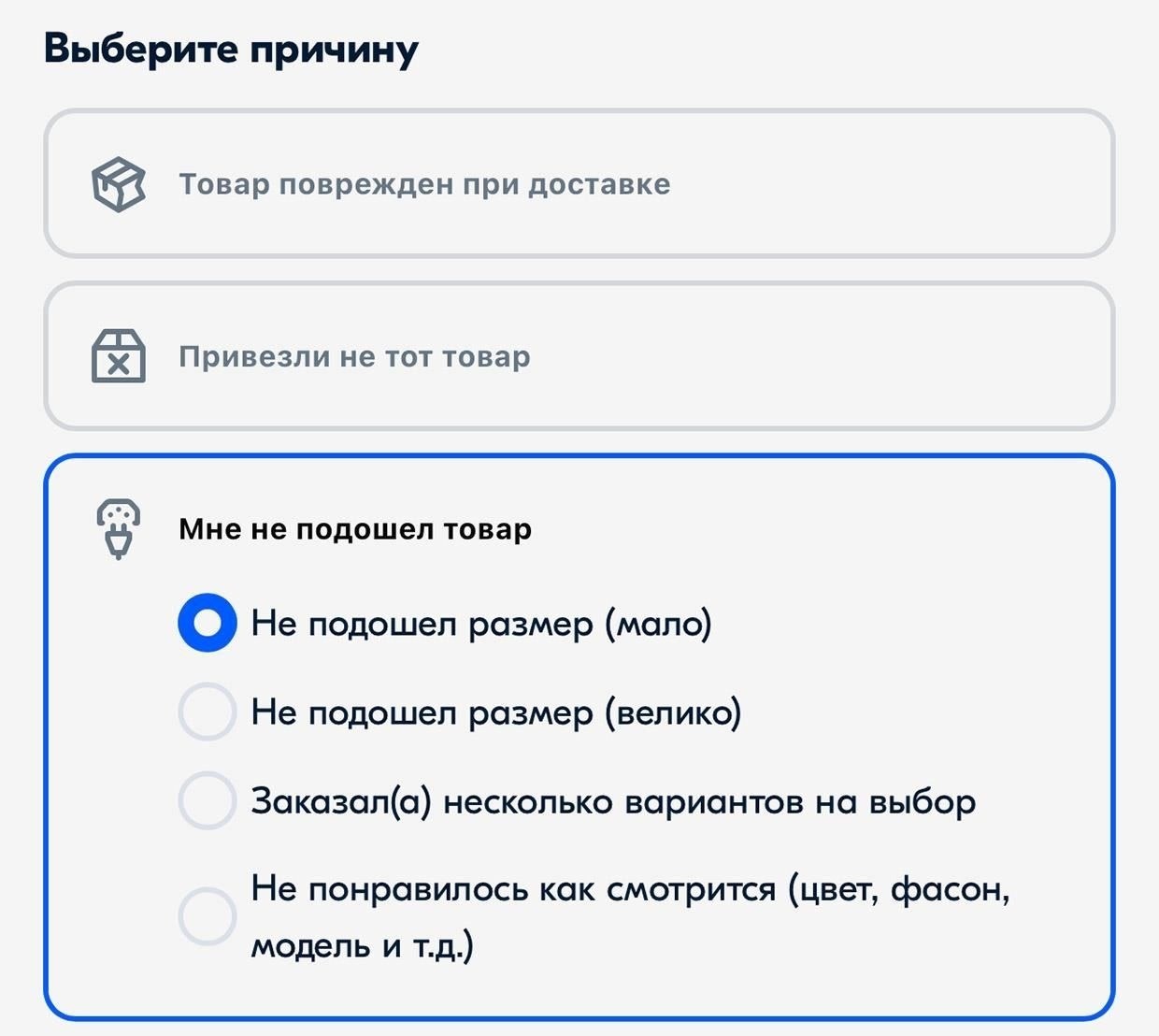
Task: Select 'Заказал(а) несколько вариантов на выбор' option
Action: pyautogui.click(x=207, y=801)
